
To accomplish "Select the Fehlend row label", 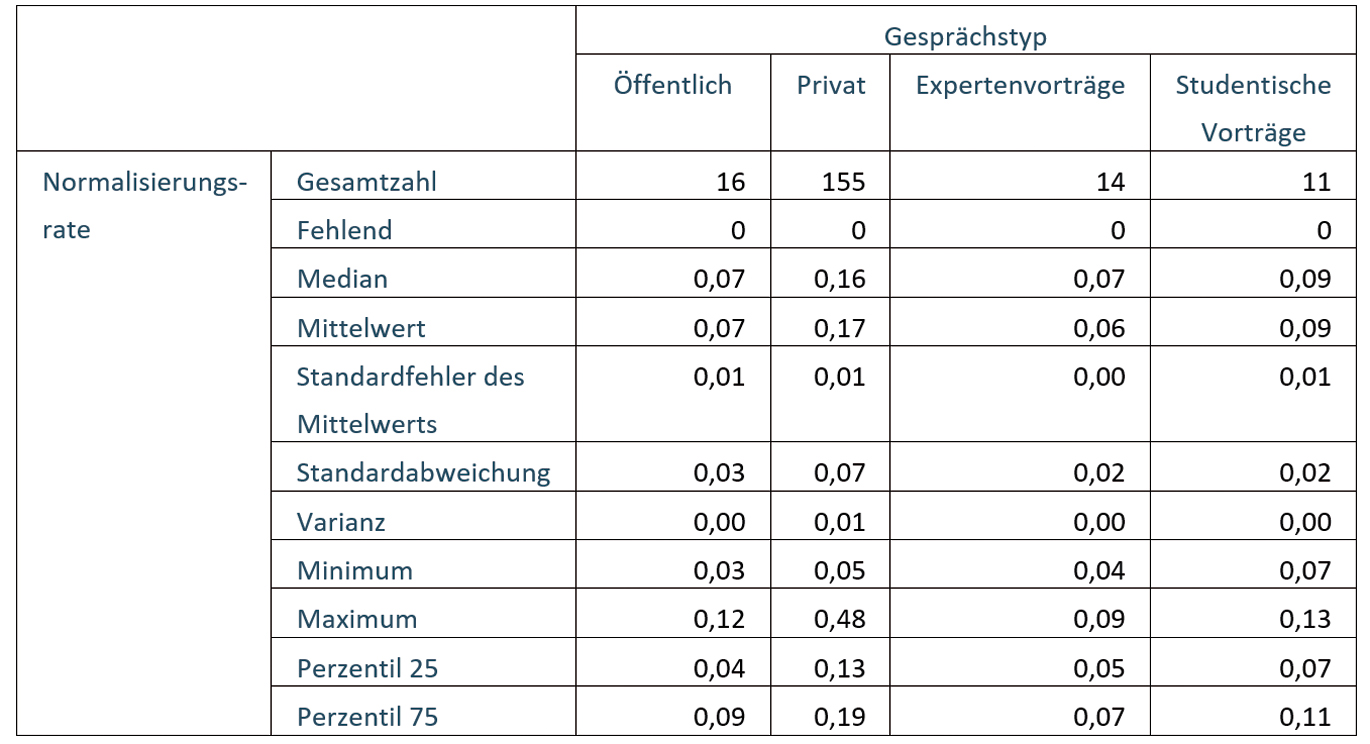I will [x=344, y=230].
